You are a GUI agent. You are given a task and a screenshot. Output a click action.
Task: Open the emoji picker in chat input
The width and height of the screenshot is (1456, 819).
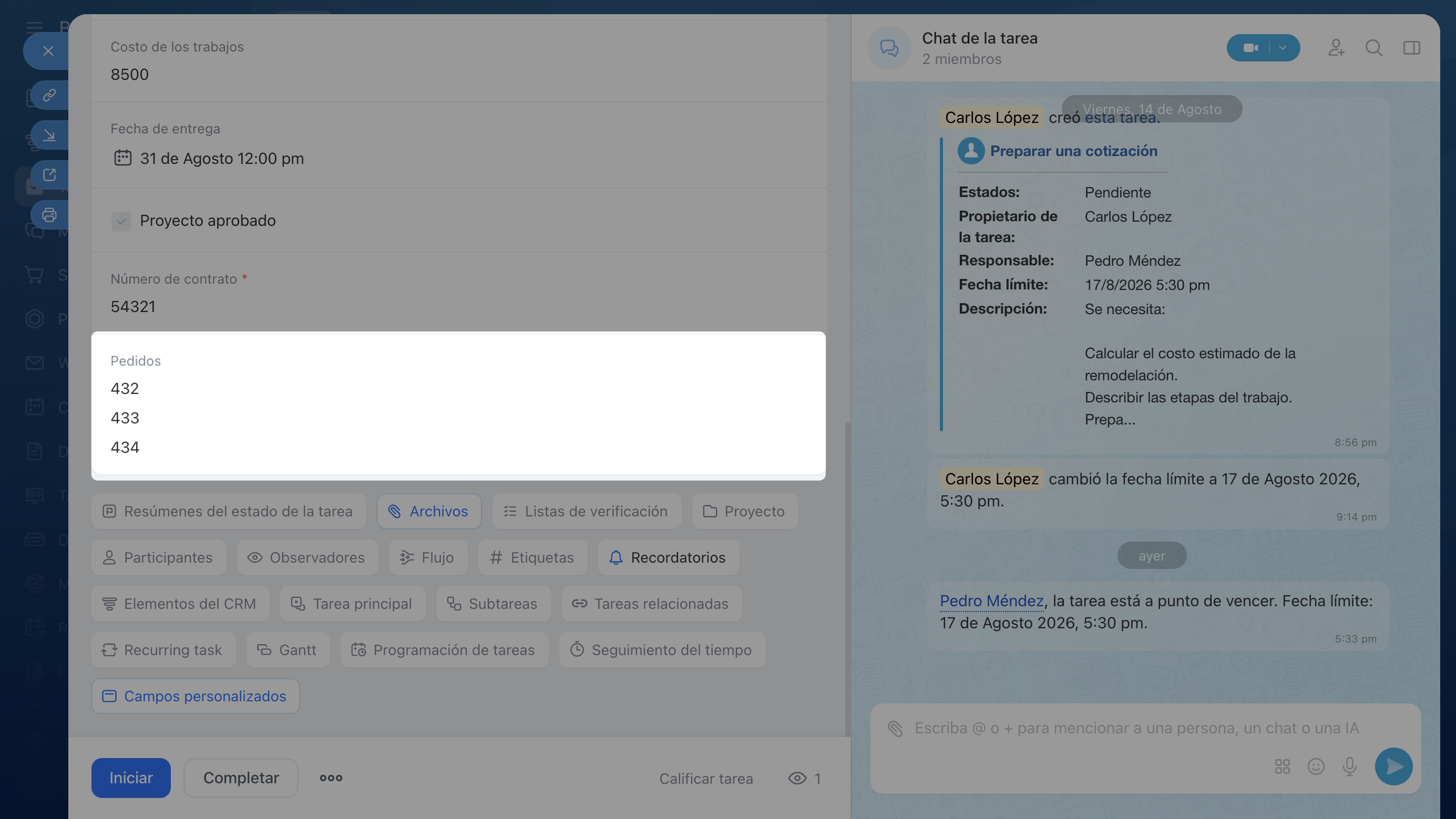pos(1316,766)
